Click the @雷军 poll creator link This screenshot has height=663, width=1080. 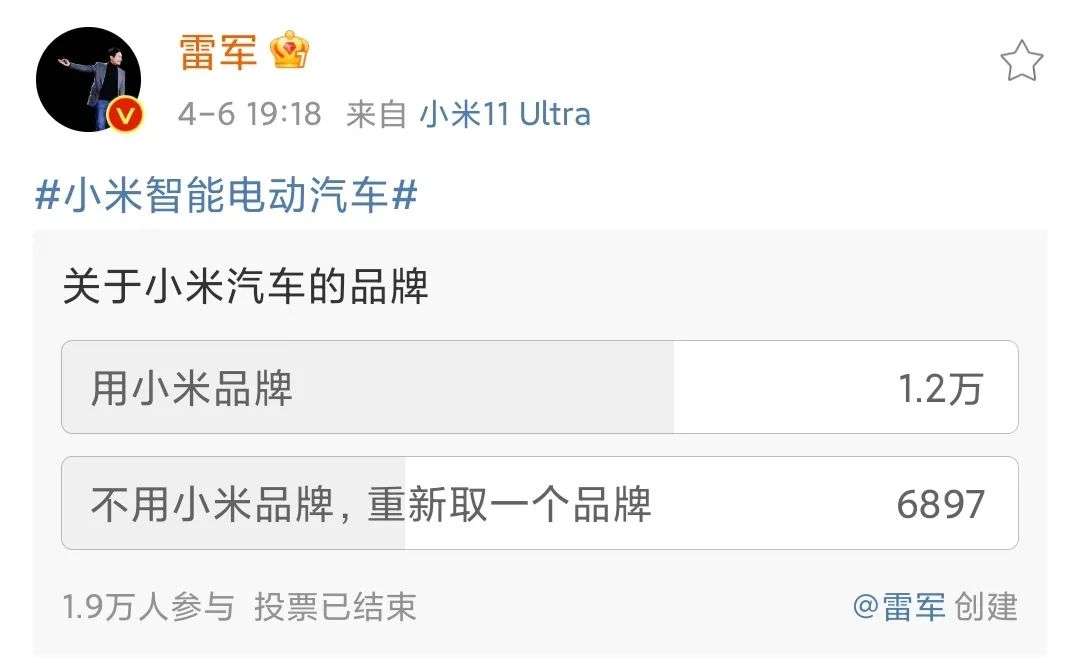pyautogui.click(x=898, y=606)
